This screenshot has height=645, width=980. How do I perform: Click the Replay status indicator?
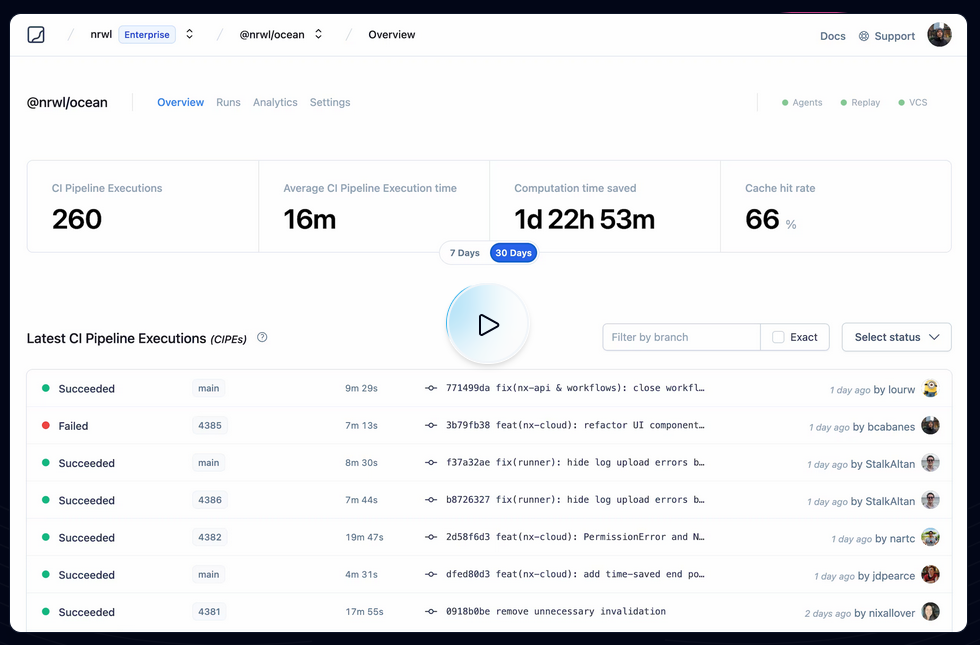click(861, 102)
